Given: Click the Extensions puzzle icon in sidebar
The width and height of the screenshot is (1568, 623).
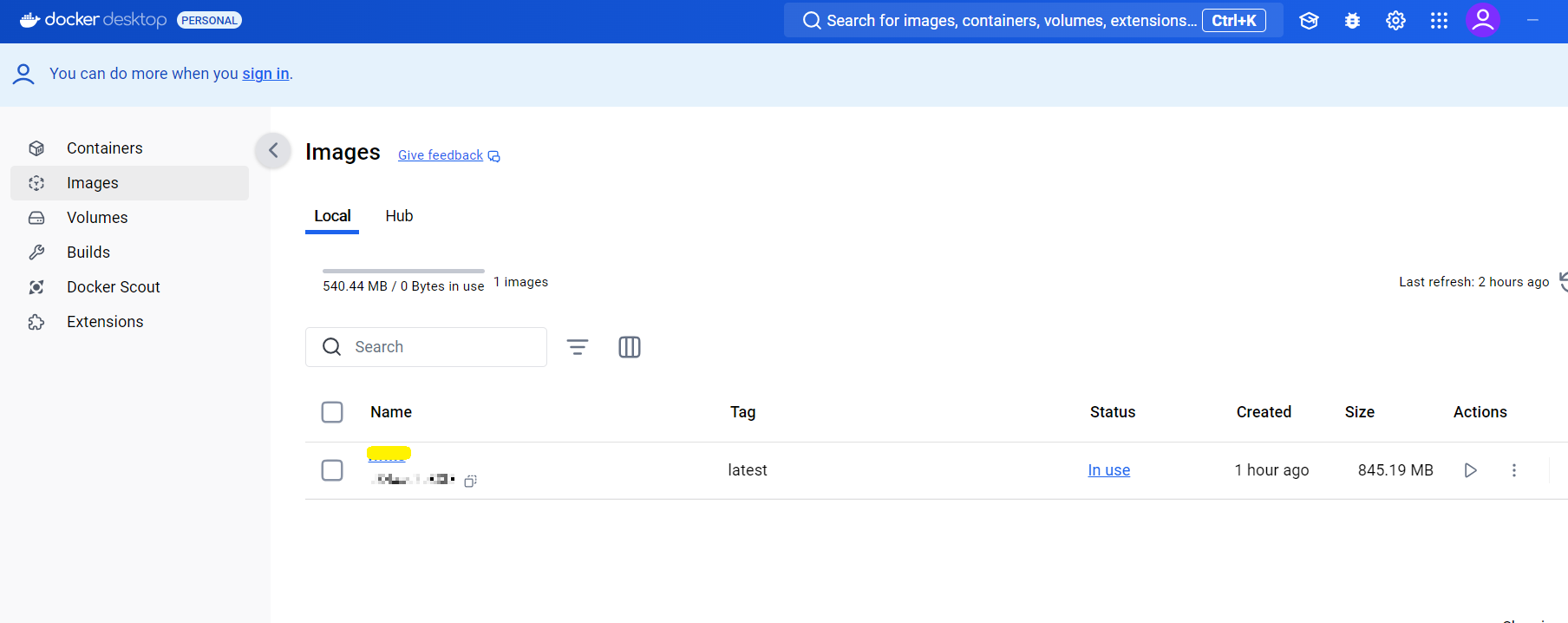Looking at the screenshot, I should (x=36, y=322).
